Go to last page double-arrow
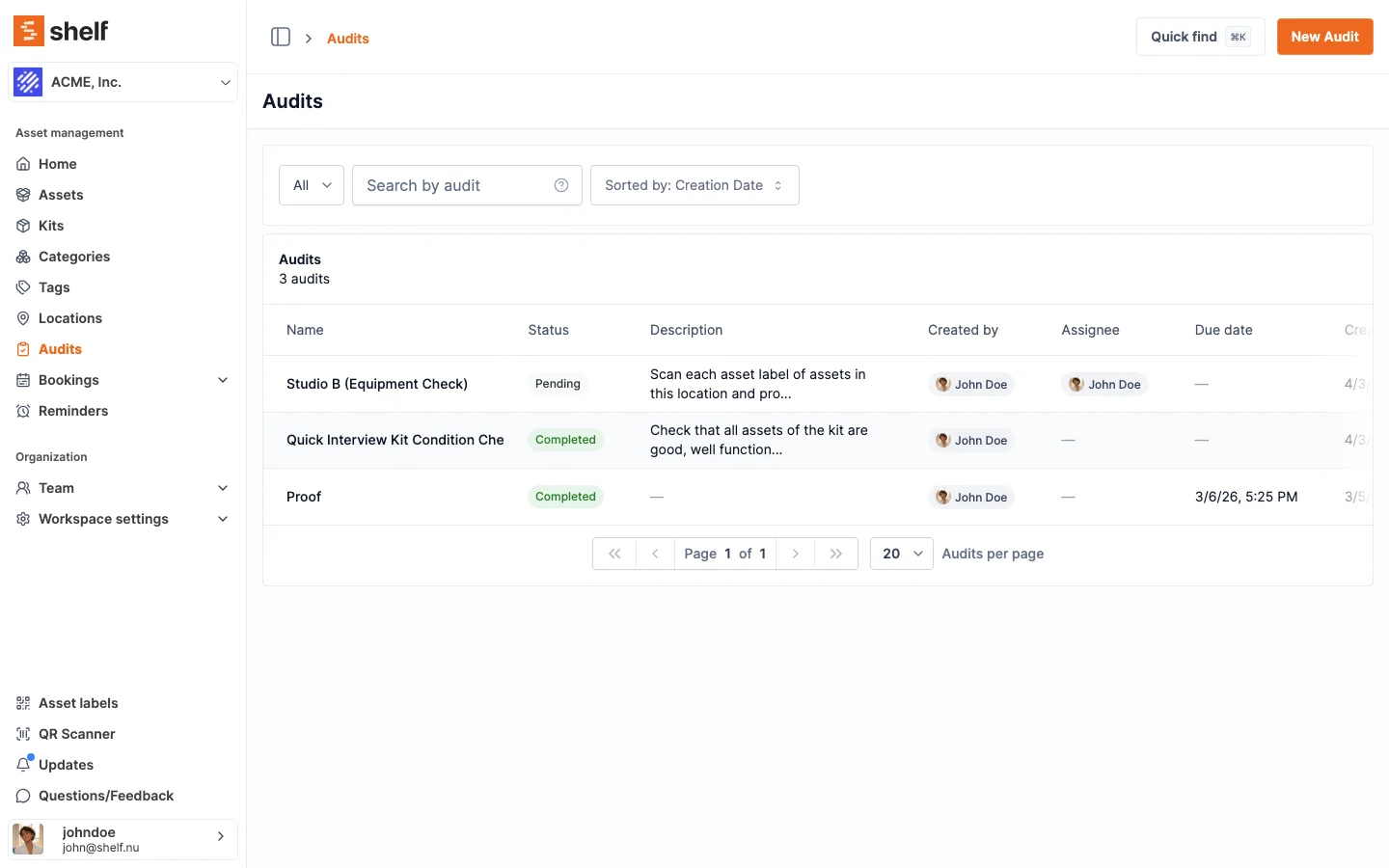This screenshot has width=1389, height=868. pos(836,554)
